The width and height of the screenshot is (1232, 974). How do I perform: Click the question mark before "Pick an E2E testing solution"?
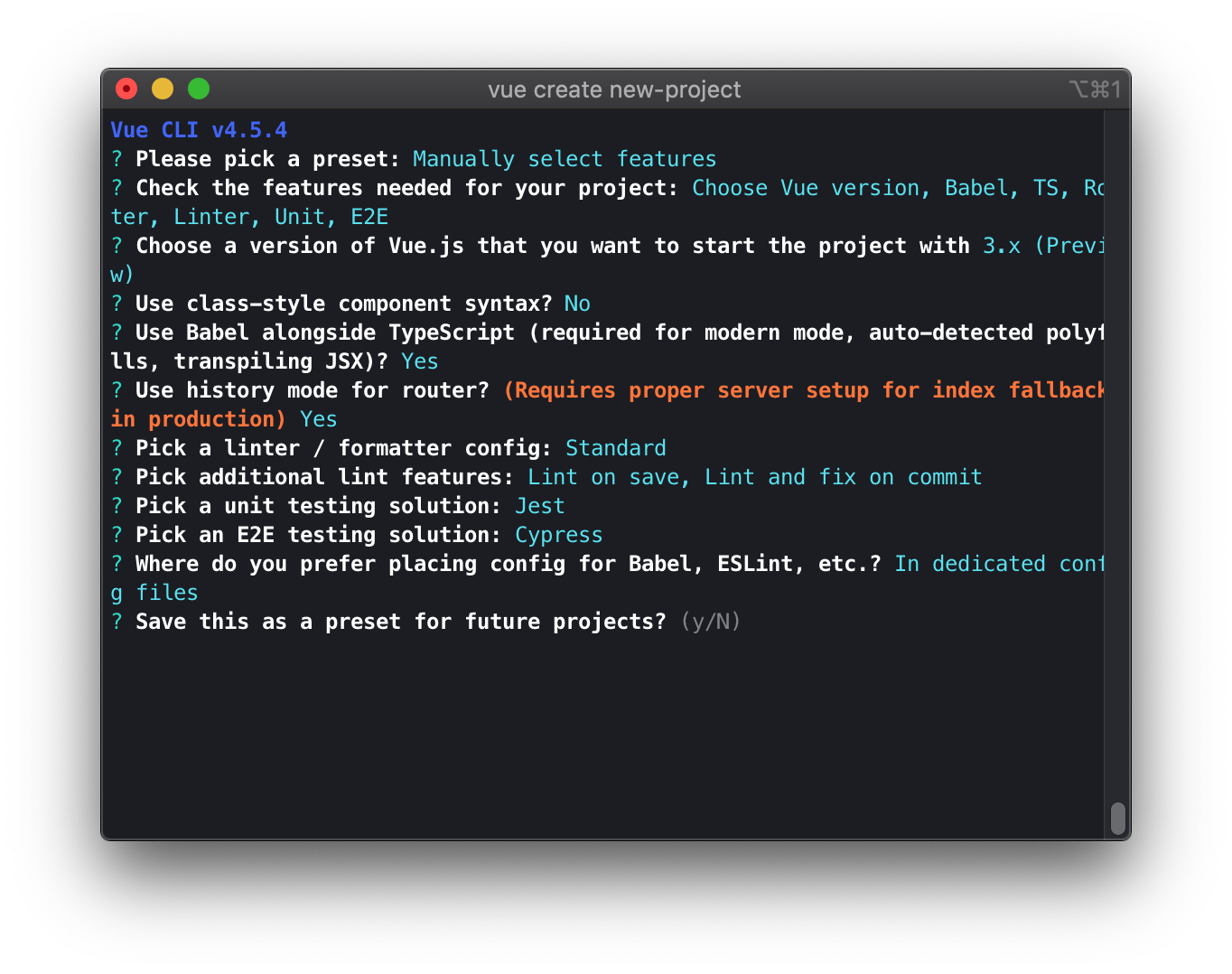coord(117,535)
